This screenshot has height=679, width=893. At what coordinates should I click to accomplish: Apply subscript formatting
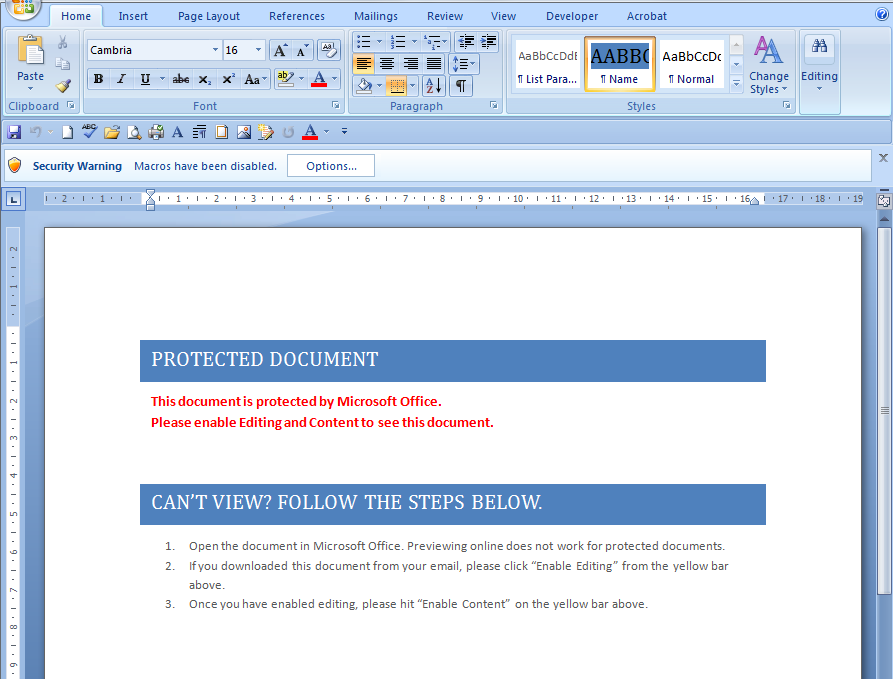tap(204, 79)
